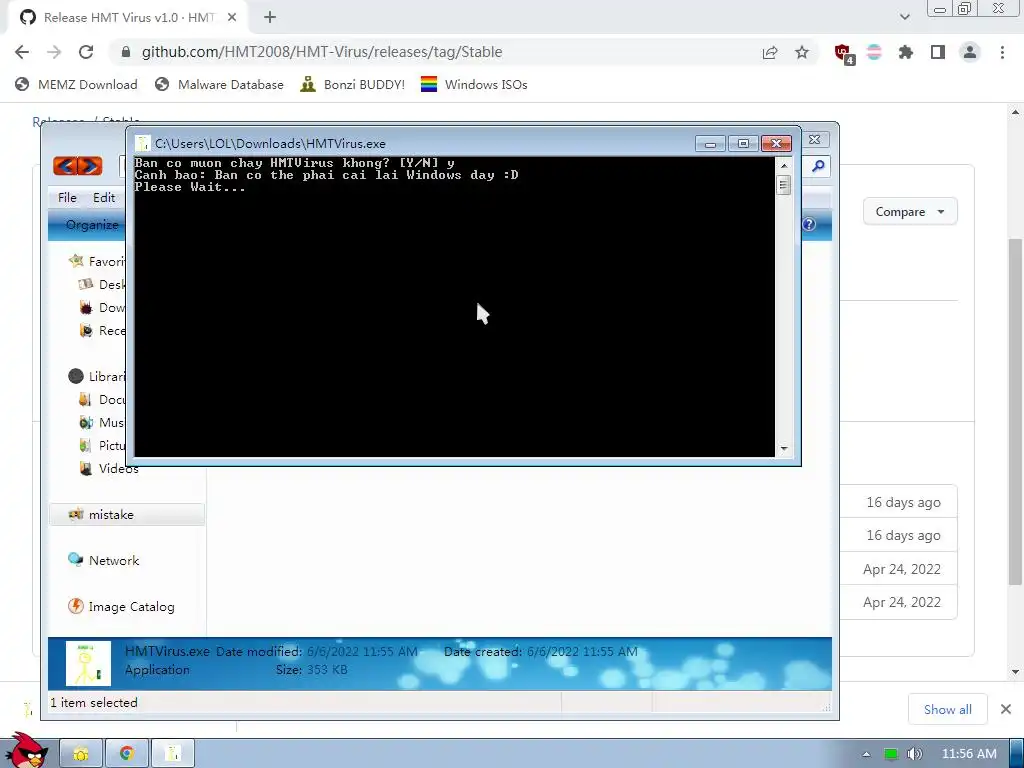Open the striped circle extension icon
Viewport: 1024px width, 768px height.
click(874, 52)
